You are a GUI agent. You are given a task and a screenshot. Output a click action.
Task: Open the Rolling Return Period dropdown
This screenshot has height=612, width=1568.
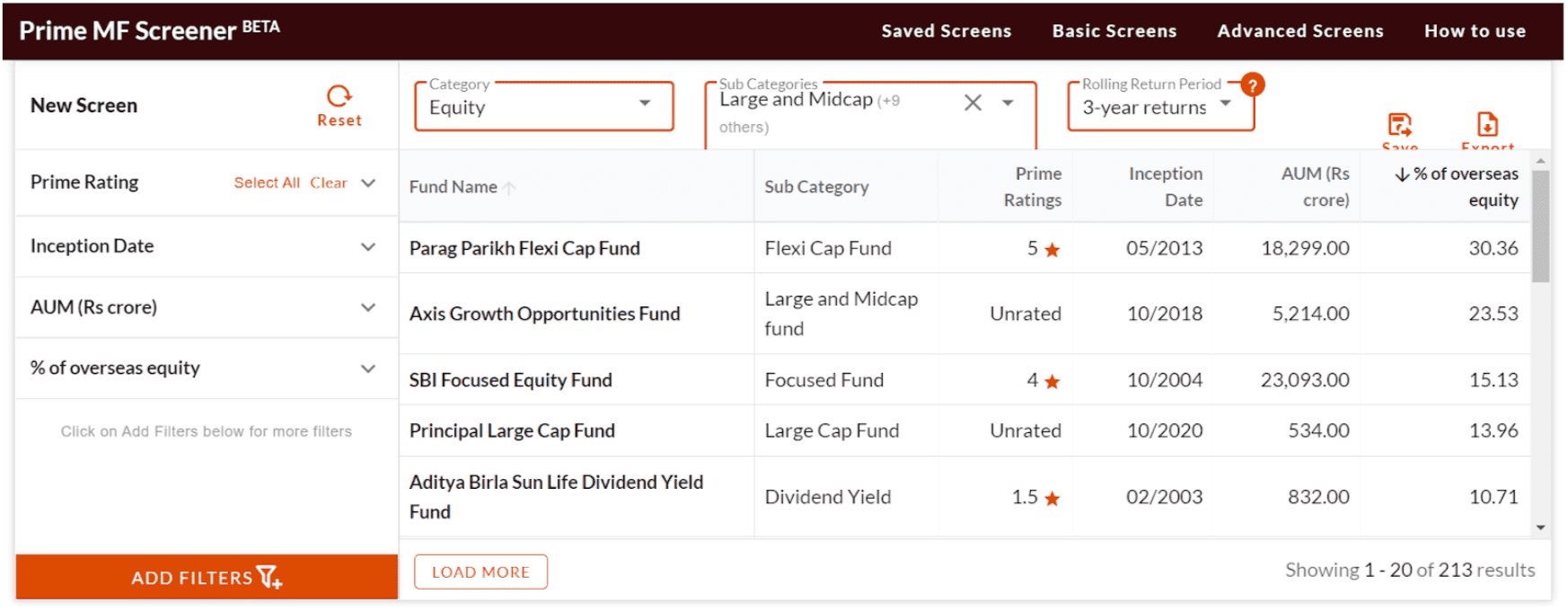pos(1160,107)
